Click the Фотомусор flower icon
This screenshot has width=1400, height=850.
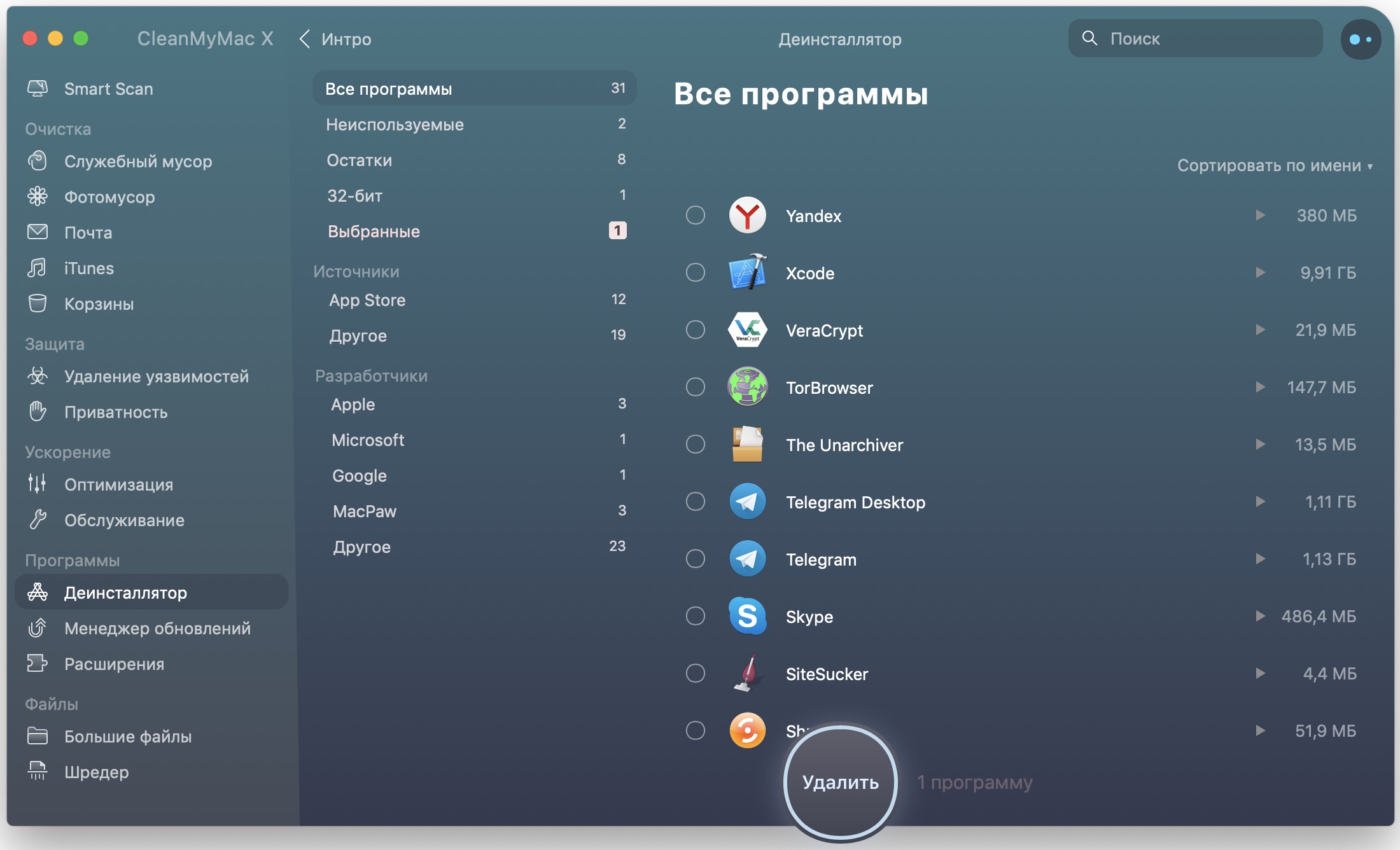click(x=38, y=197)
